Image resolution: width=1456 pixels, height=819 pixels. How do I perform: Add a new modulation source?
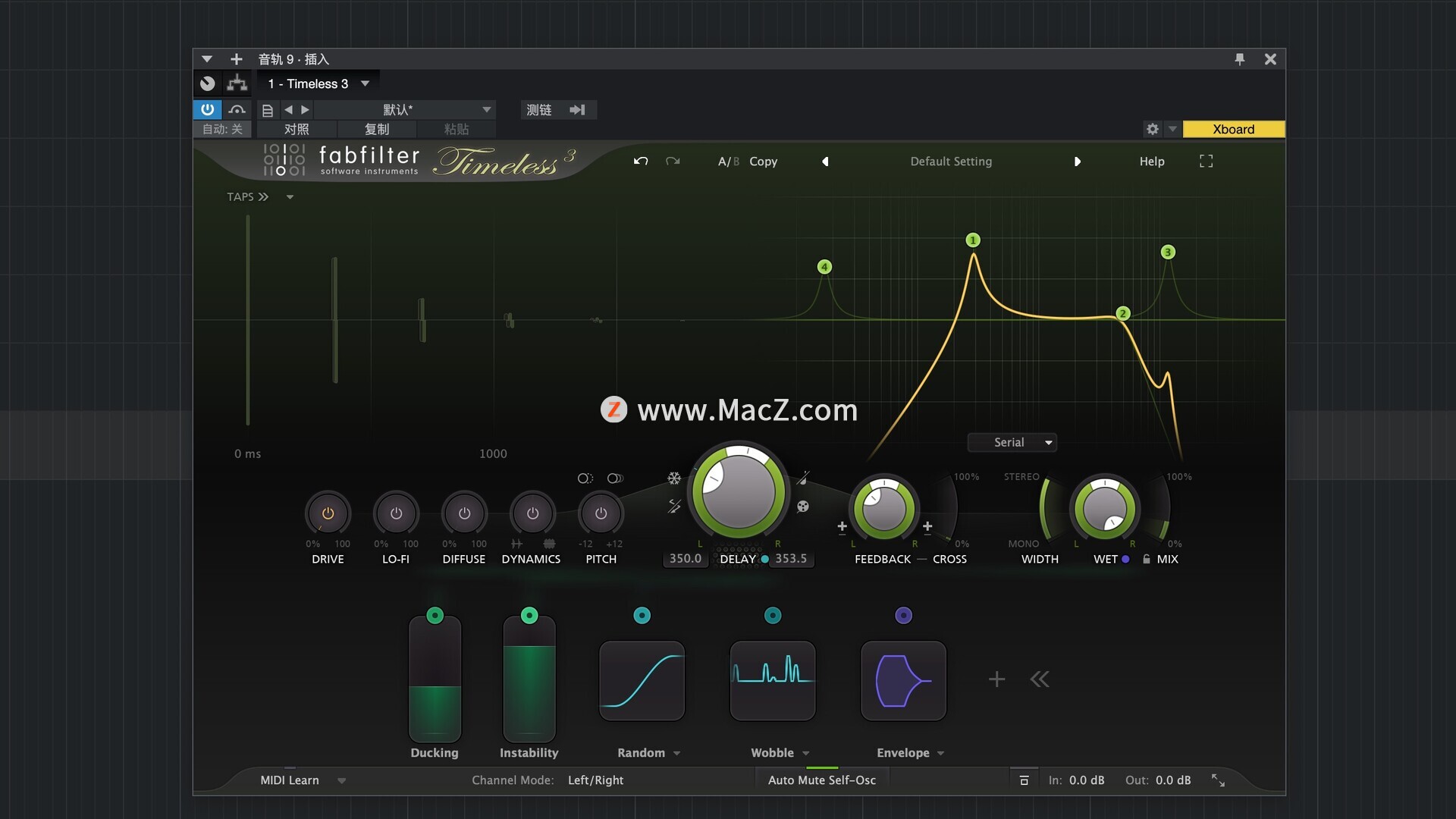[x=996, y=679]
